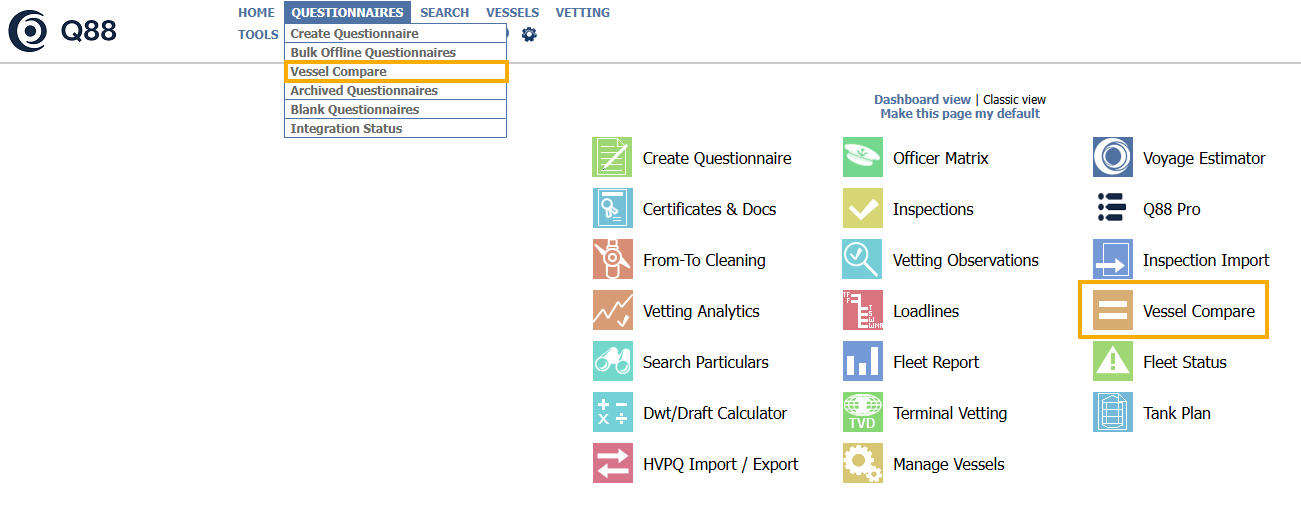Click the From-To Cleaning icon
Viewport: 1301px width, 528px height.
612,260
